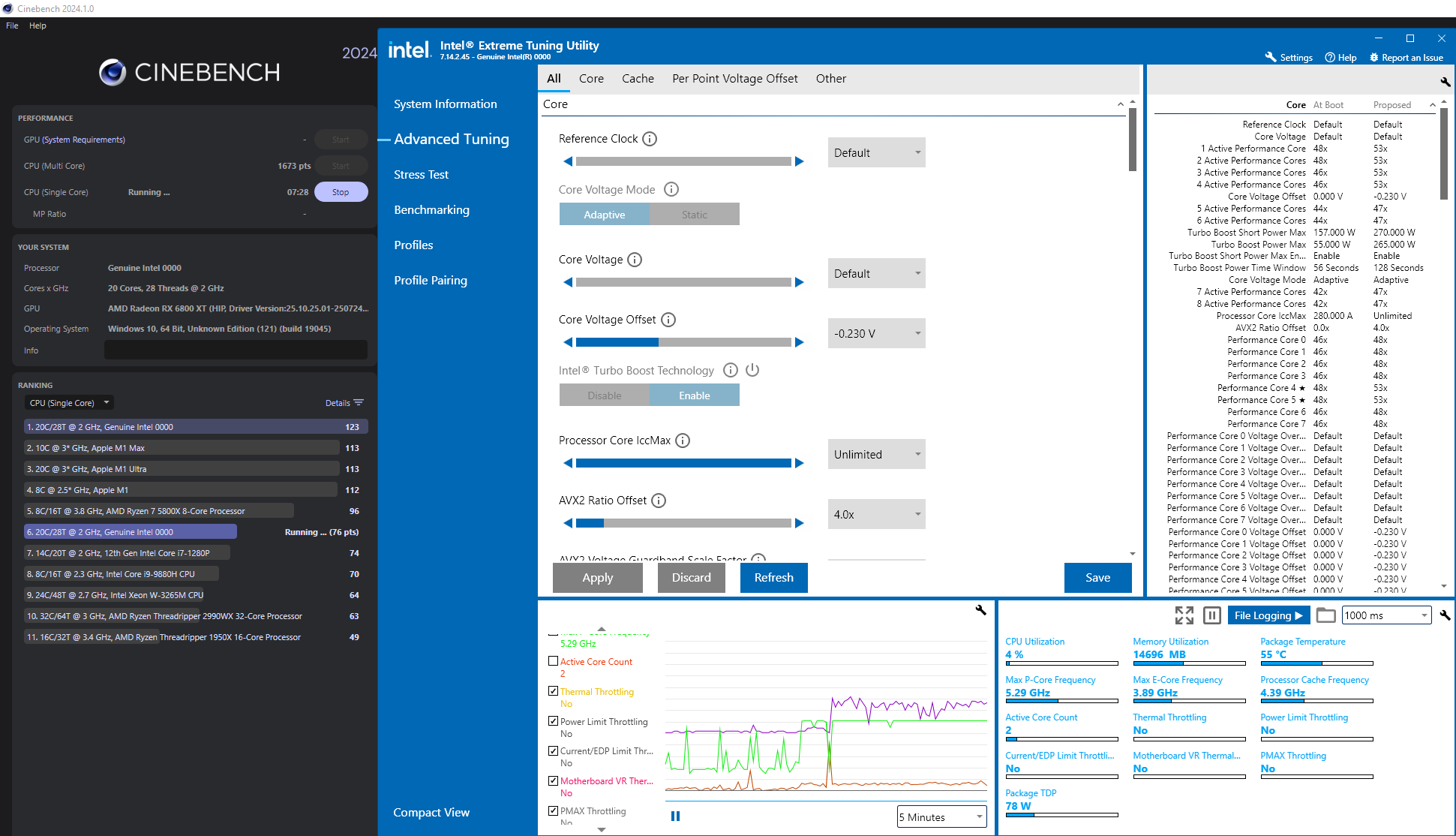Click the Core Voltage Offset slider track

pos(683,342)
